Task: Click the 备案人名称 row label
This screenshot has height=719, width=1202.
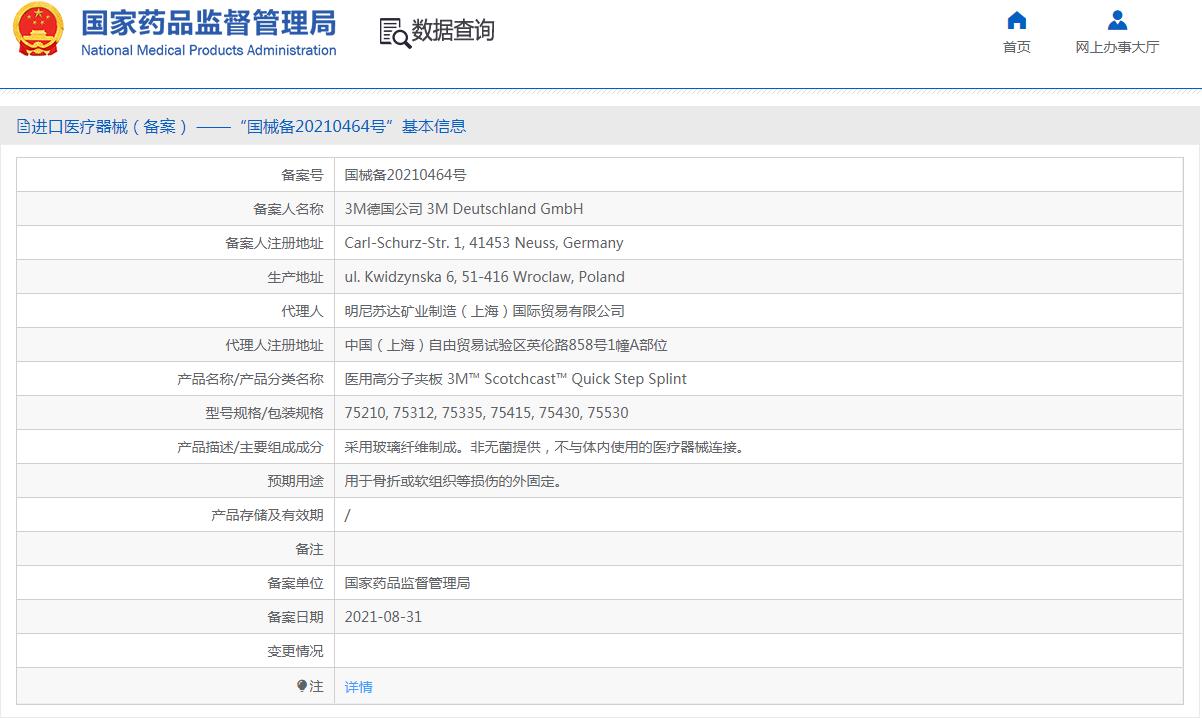Action: point(289,209)
